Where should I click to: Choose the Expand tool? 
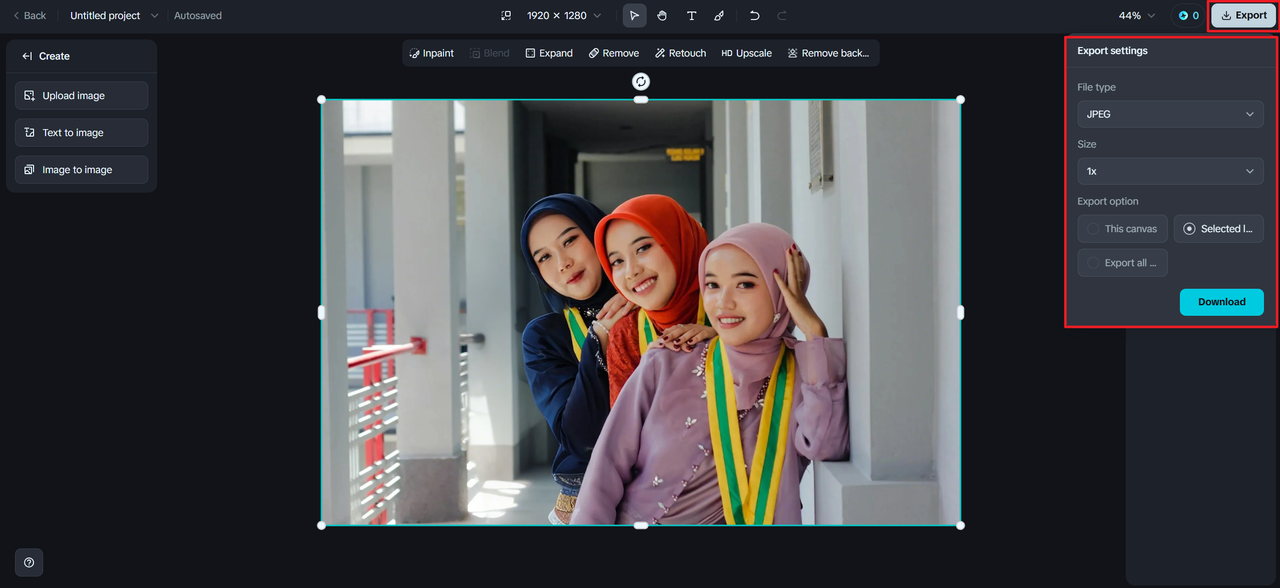click(549, 53)
